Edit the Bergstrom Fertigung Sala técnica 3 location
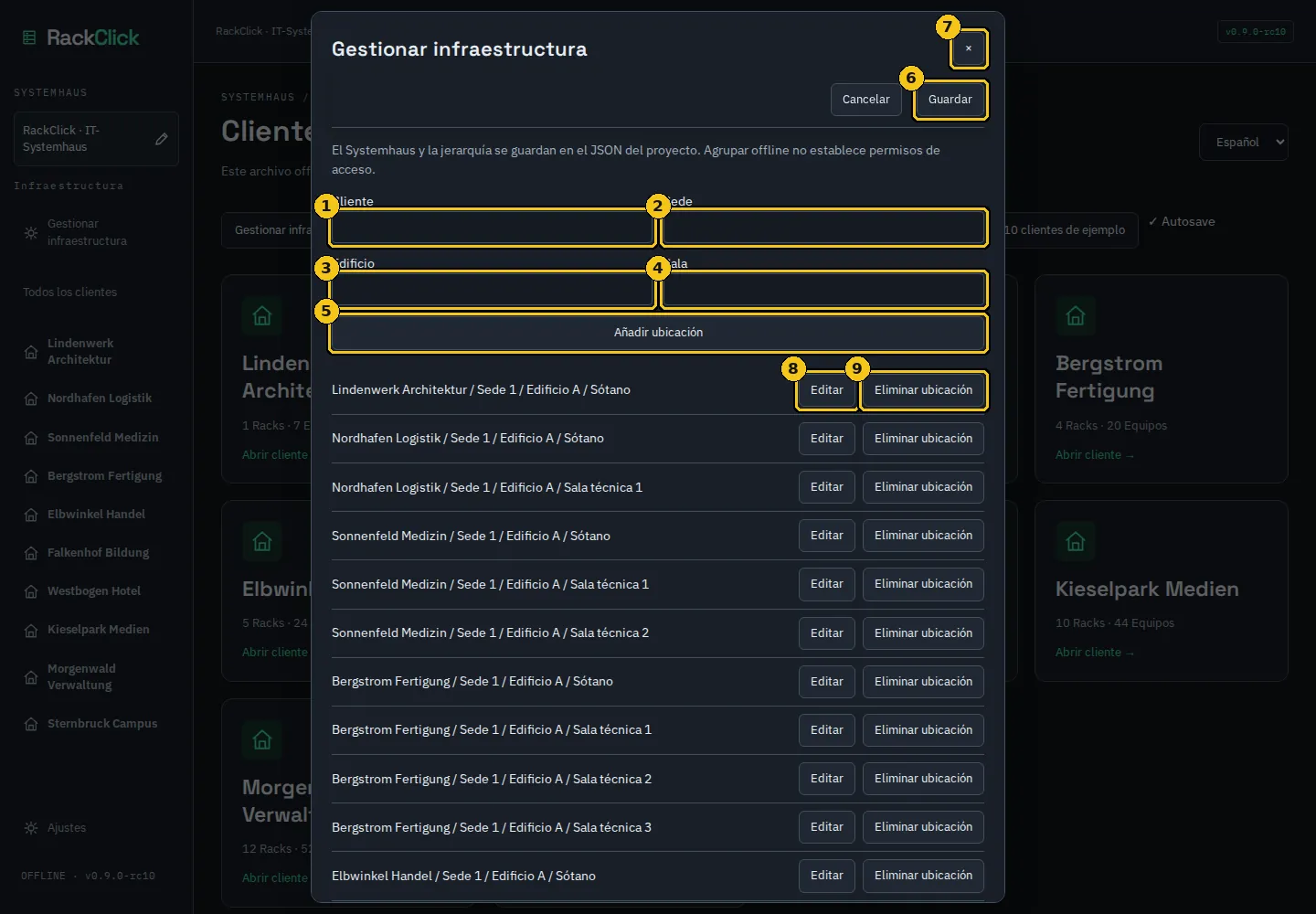Screen dimensions: 1316x914 827,827
